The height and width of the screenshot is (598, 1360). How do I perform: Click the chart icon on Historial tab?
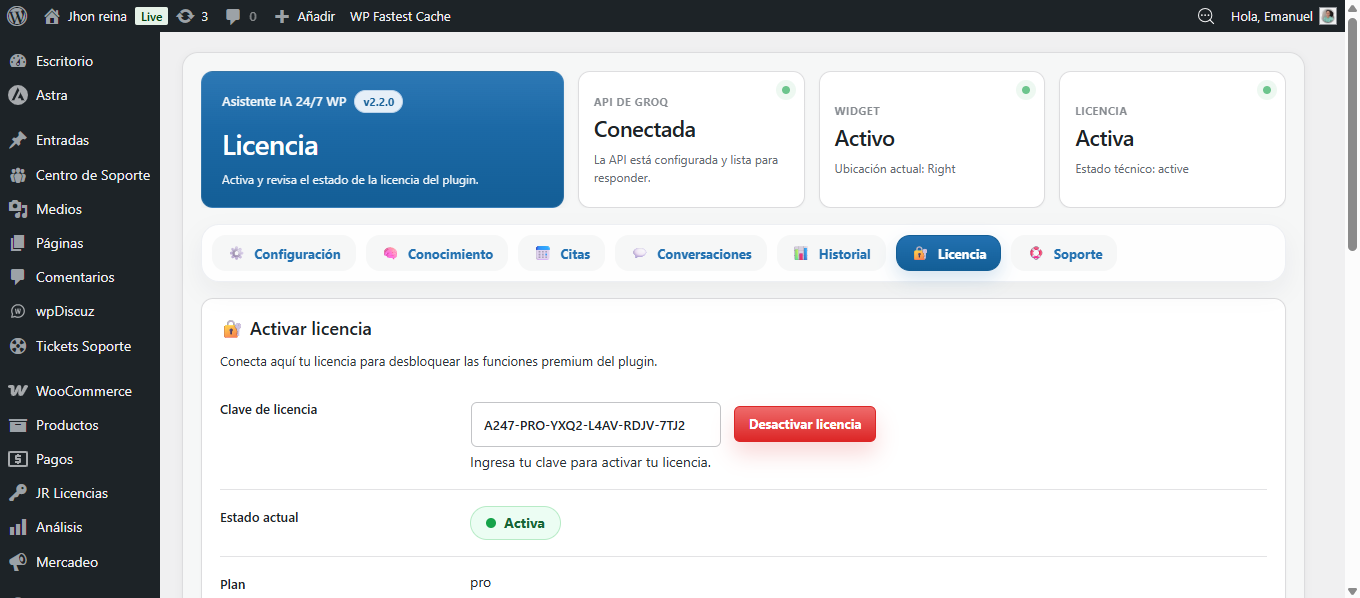point(801,254)
